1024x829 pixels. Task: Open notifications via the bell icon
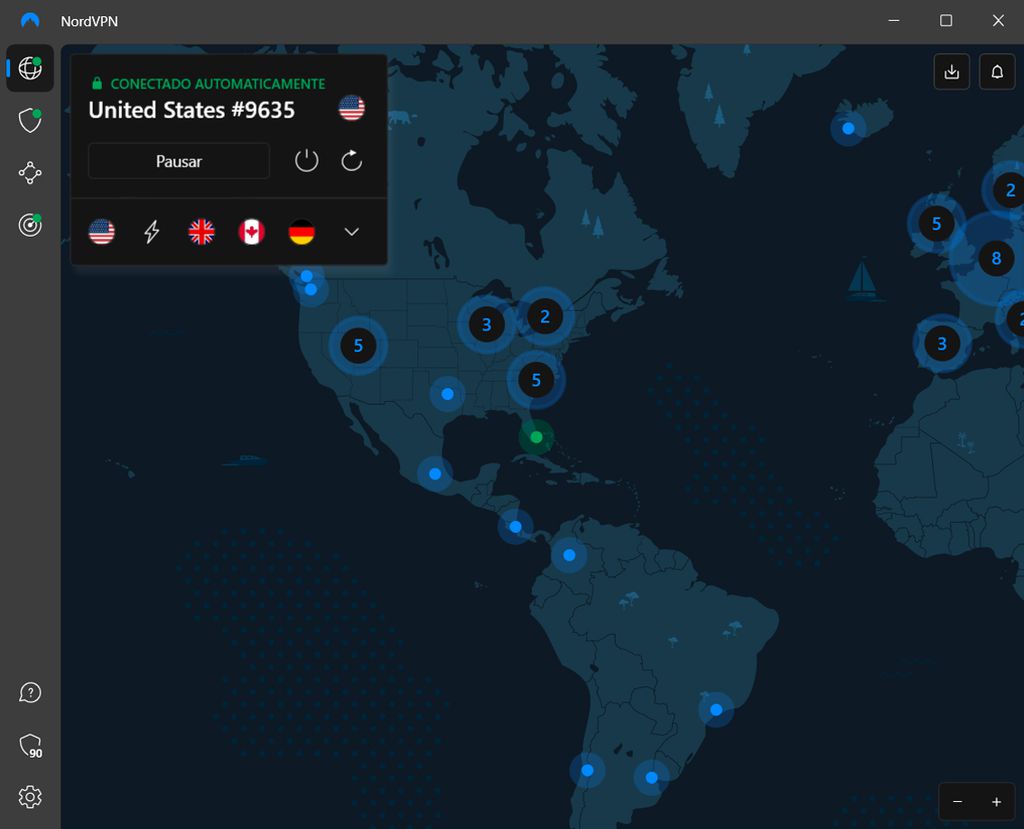pyautogui.click(x=996, y=71)
